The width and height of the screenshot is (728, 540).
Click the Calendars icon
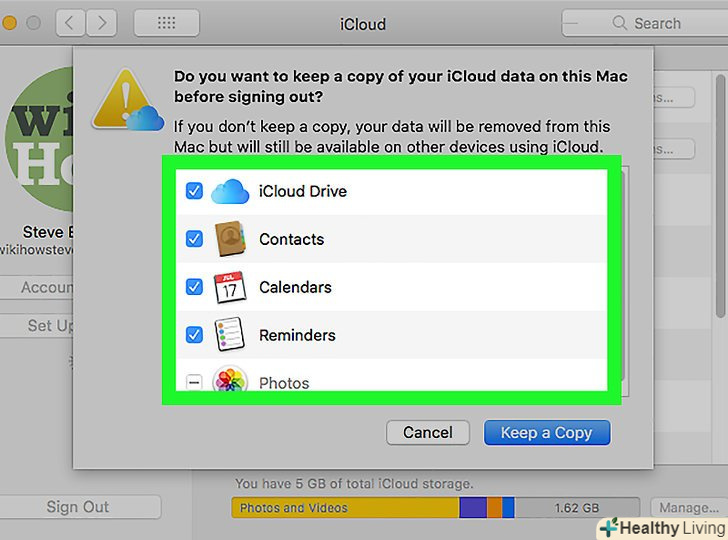230,287
